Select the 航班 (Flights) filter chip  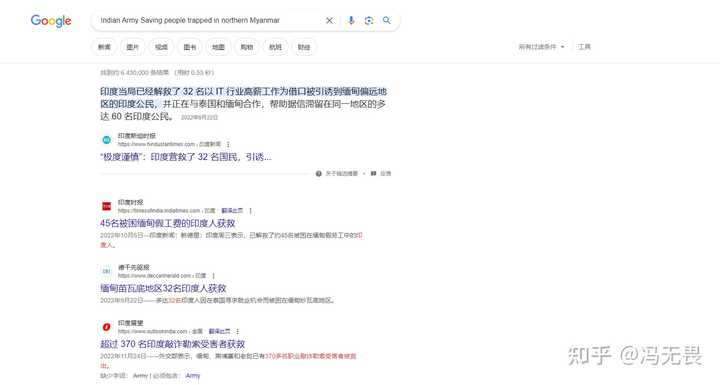click(275, 47)
